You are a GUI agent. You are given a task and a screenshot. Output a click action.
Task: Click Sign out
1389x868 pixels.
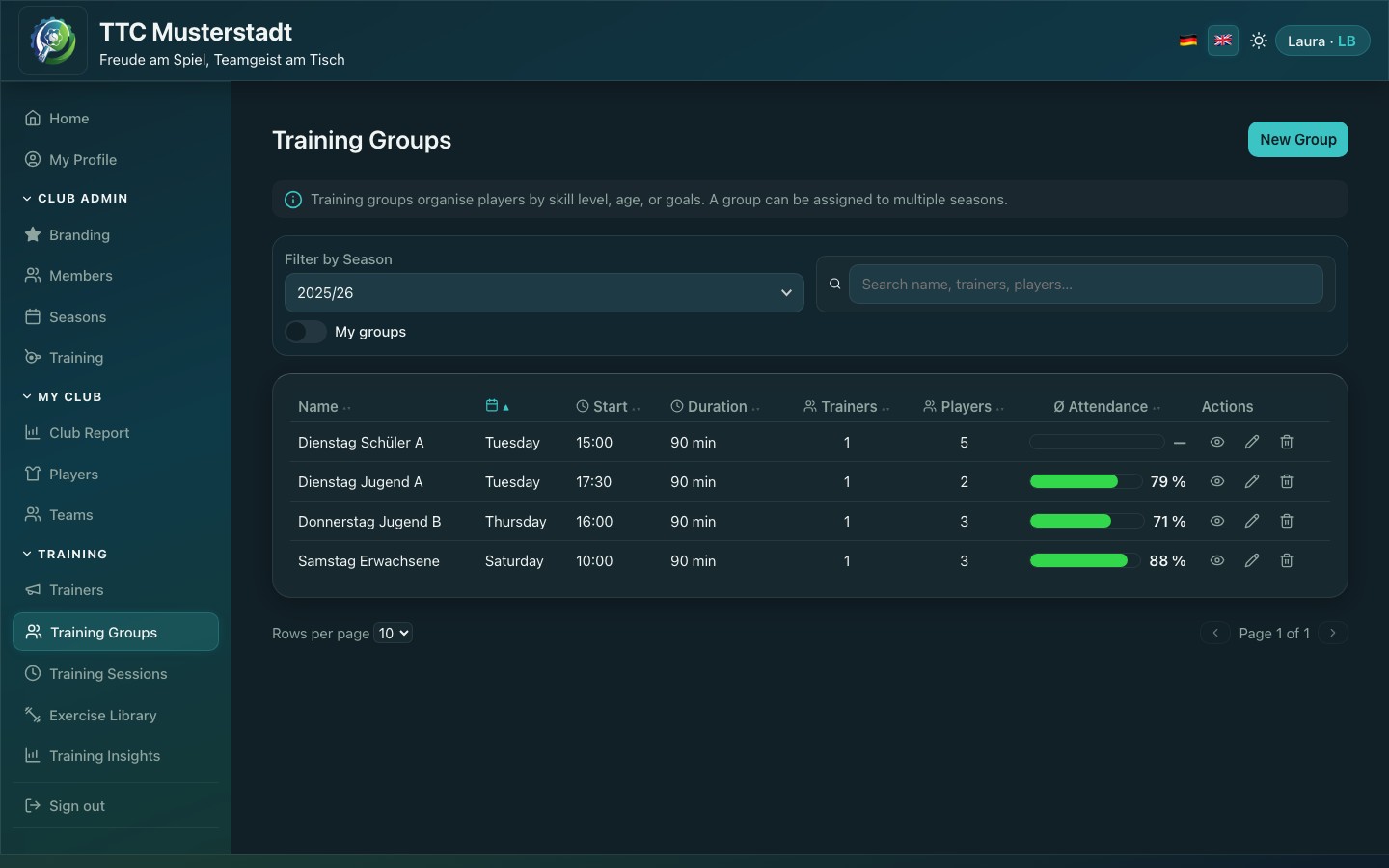pos(116,806)
